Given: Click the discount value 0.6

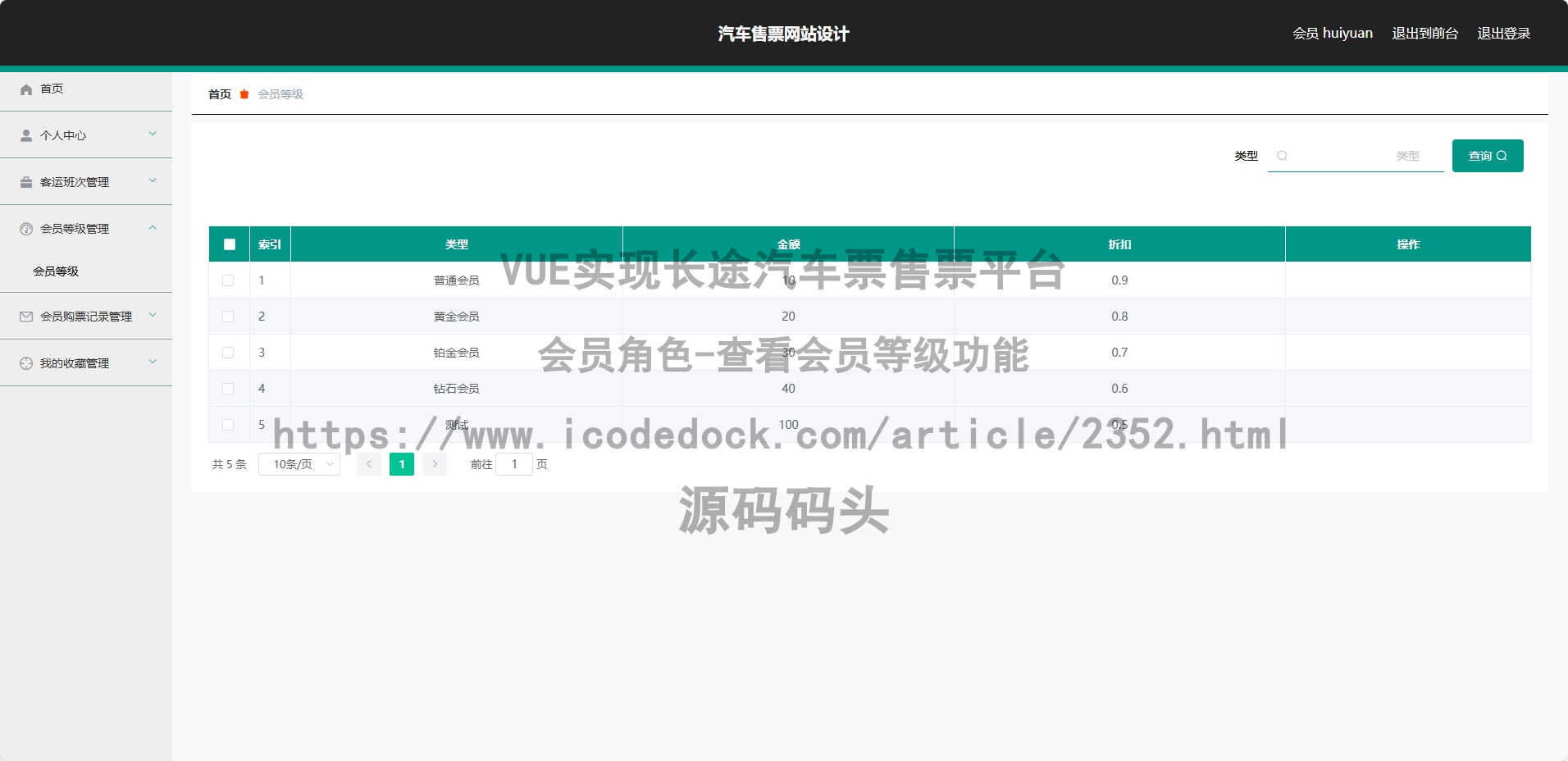Looking at the screenshot, I should coord(1119,389).
